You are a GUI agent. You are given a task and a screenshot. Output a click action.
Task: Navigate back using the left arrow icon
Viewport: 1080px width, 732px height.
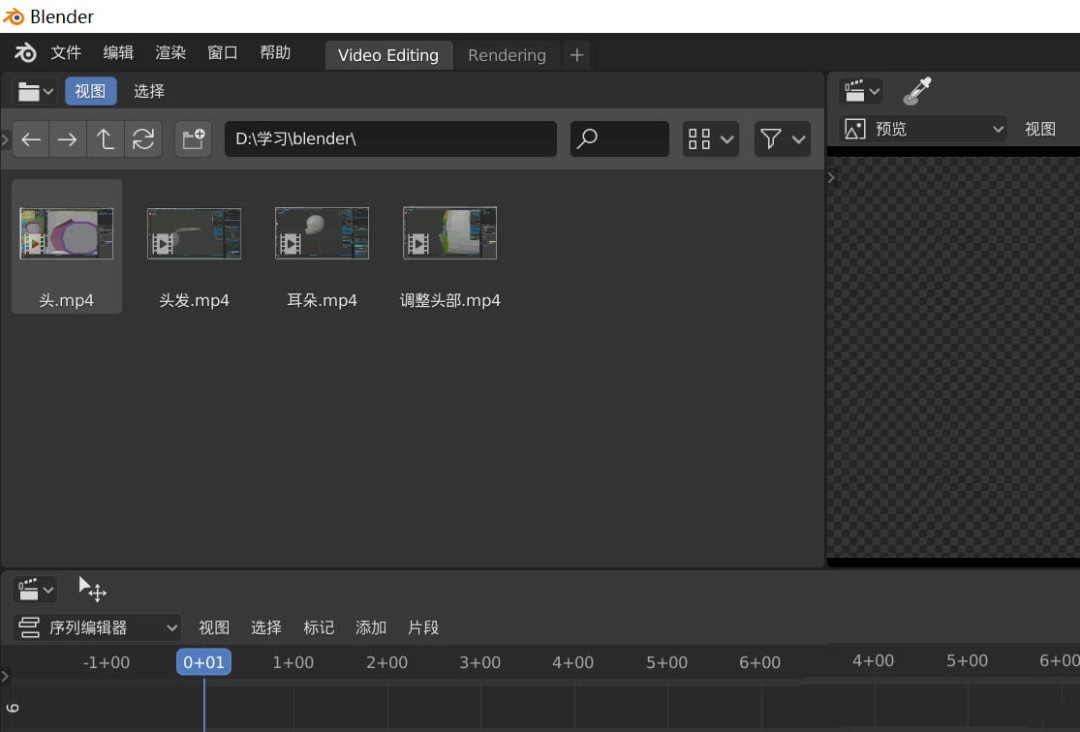pyautogui.click(x=30, y=139)
